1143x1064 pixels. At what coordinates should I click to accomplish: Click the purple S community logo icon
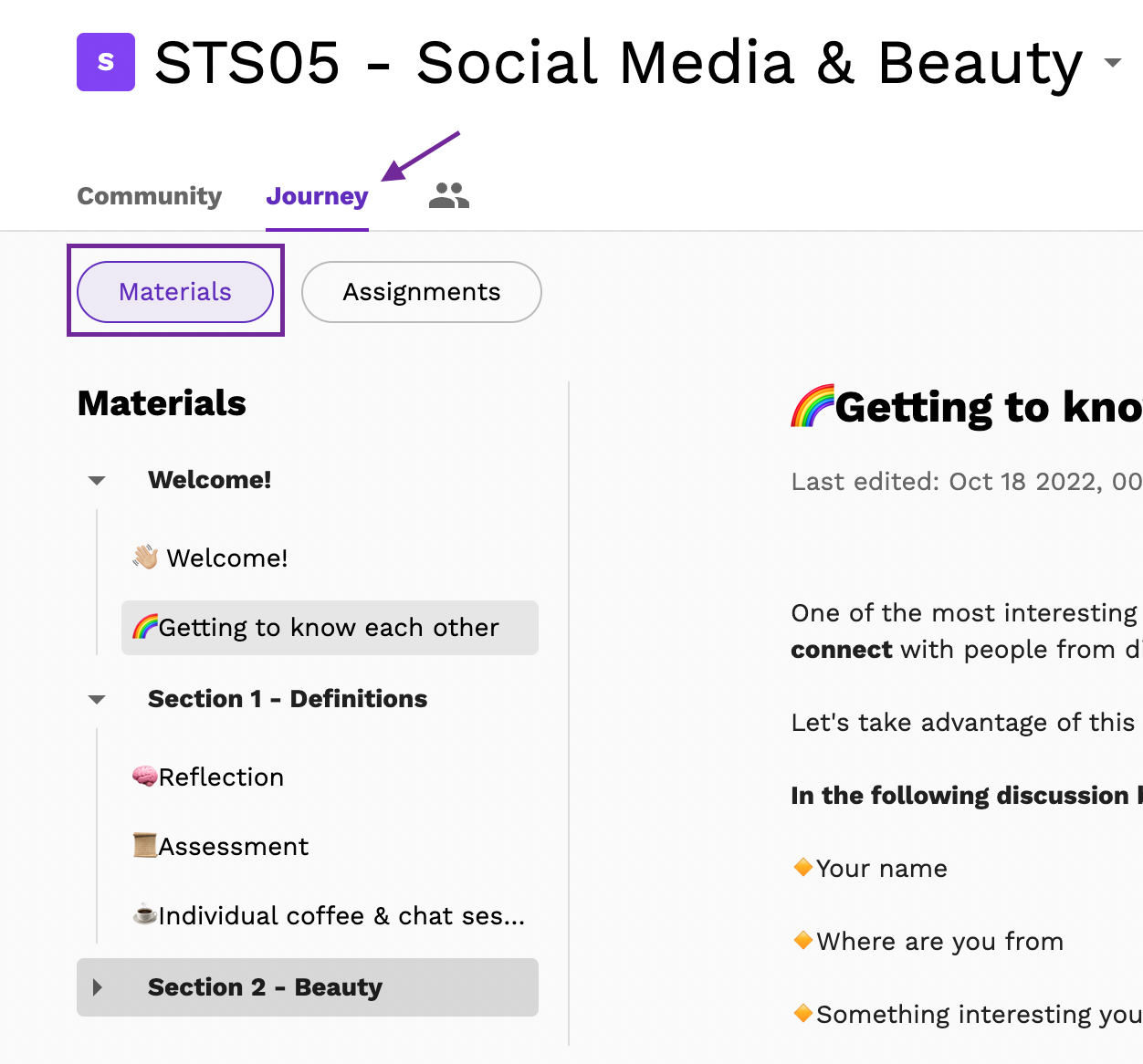tap(106, 62)
